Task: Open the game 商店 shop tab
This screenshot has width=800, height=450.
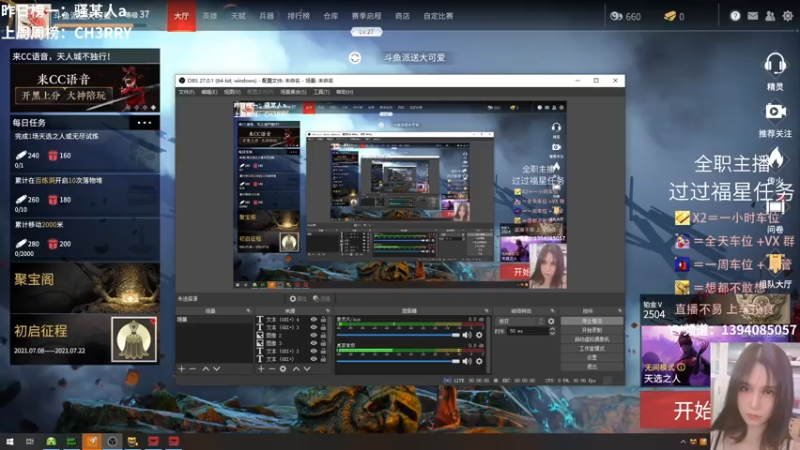Action: pyautogui.click(x=402, y=16)
